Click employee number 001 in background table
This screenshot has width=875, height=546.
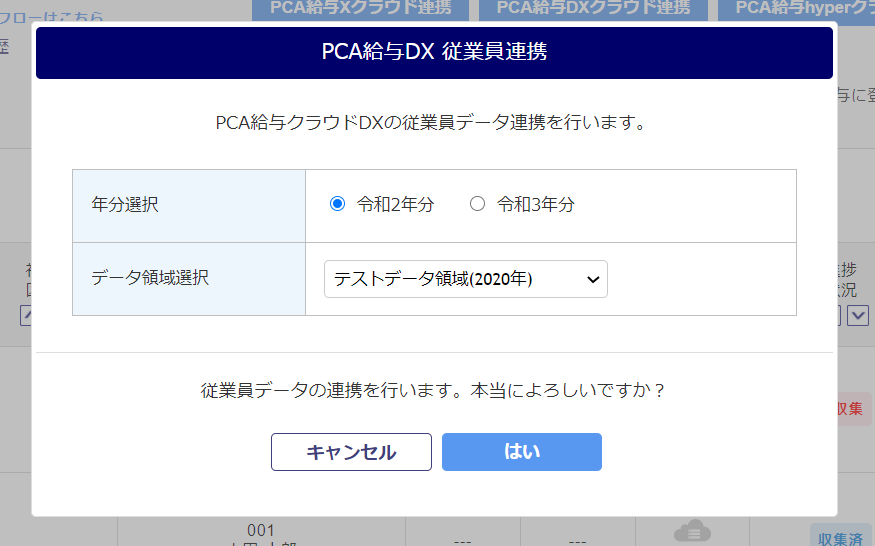pyautogui.click(x=261, y=530)
